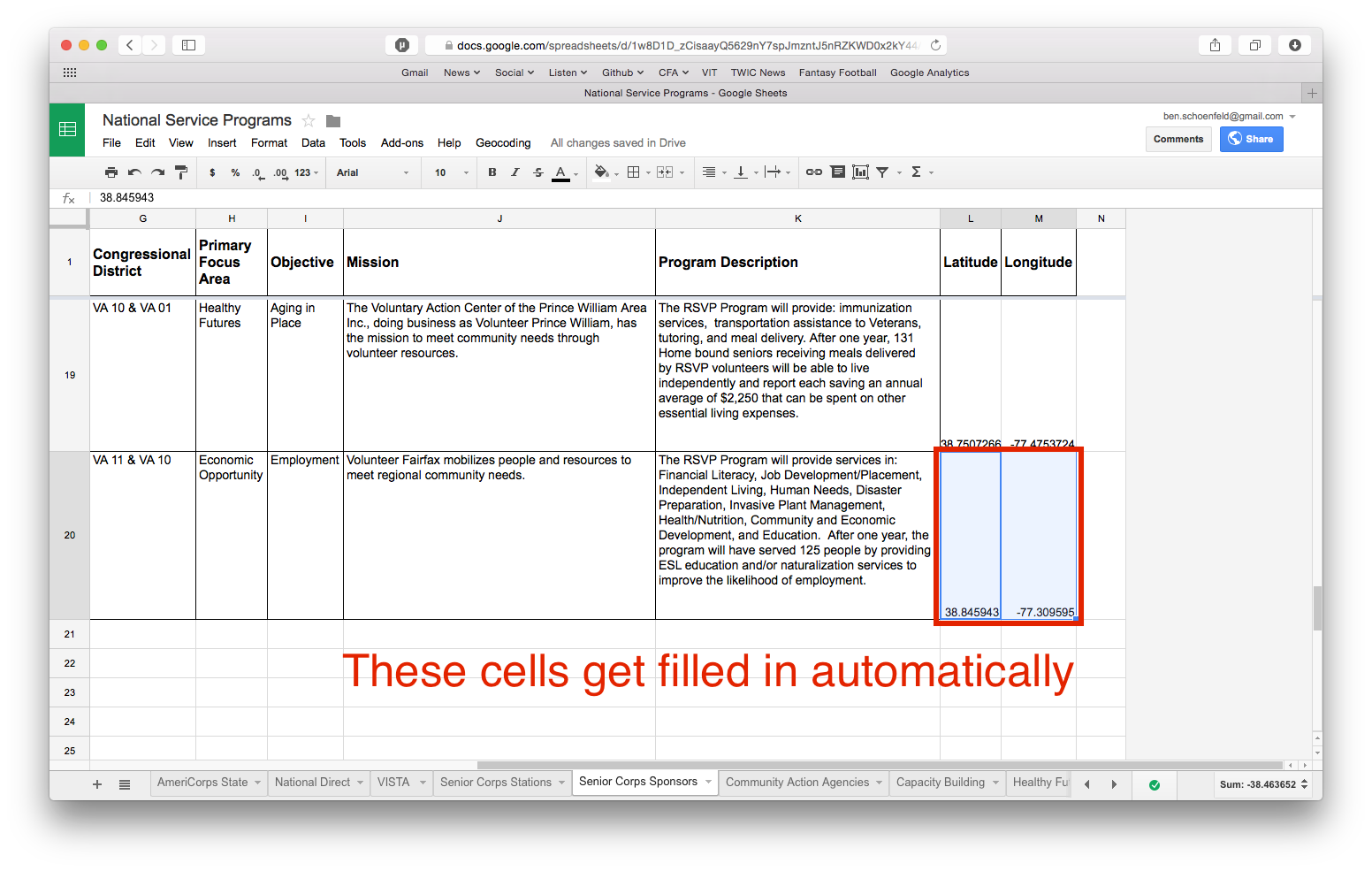Open the Fantasy Football bookmark
This screenshot has width=1372, height=871.
pos(838,73)
